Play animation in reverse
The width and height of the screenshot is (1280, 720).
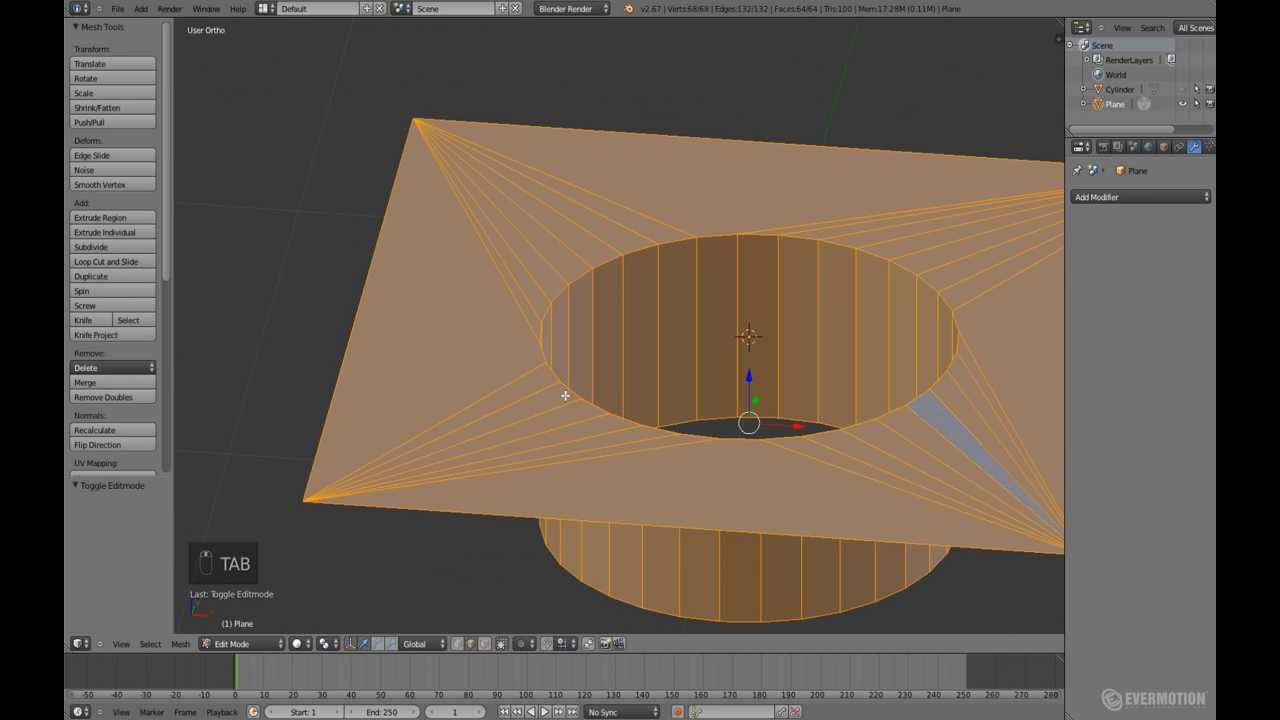pyautogui.click(x=530, y=712)
